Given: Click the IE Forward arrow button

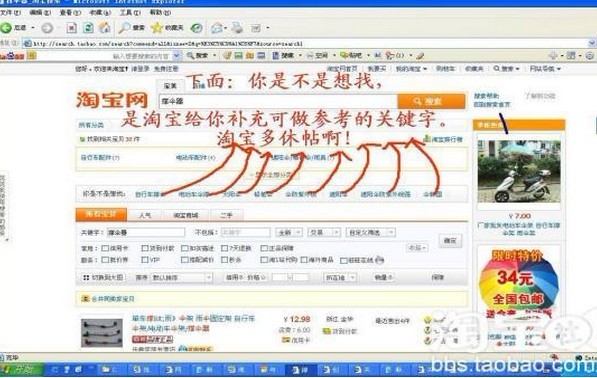Looking at the screenshot, I should pyautogui.click(x=47, y=28).
